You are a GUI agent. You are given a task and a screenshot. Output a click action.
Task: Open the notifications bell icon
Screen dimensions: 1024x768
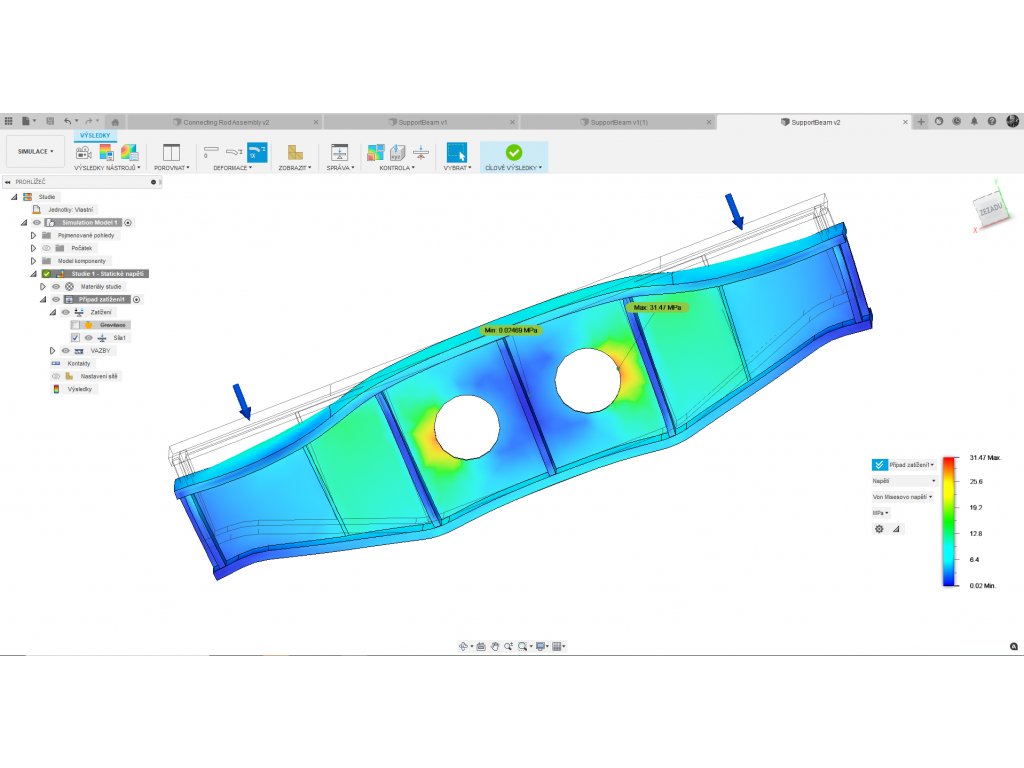point(974,121)
